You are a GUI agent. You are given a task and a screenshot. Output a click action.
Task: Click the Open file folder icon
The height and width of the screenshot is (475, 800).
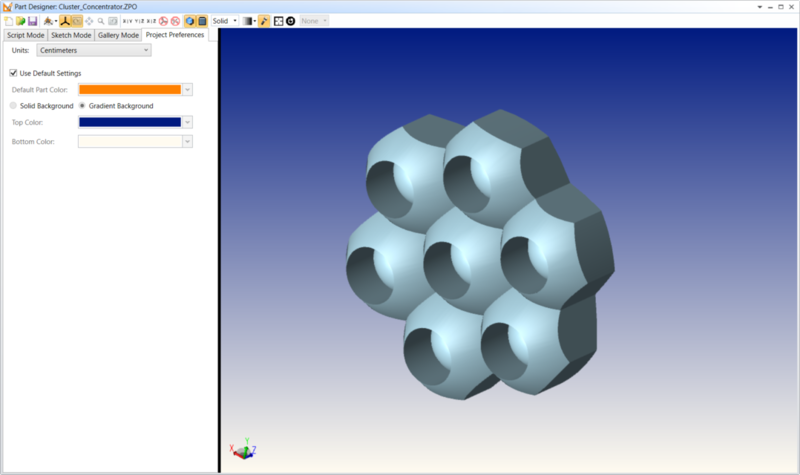tap(20, 21)
